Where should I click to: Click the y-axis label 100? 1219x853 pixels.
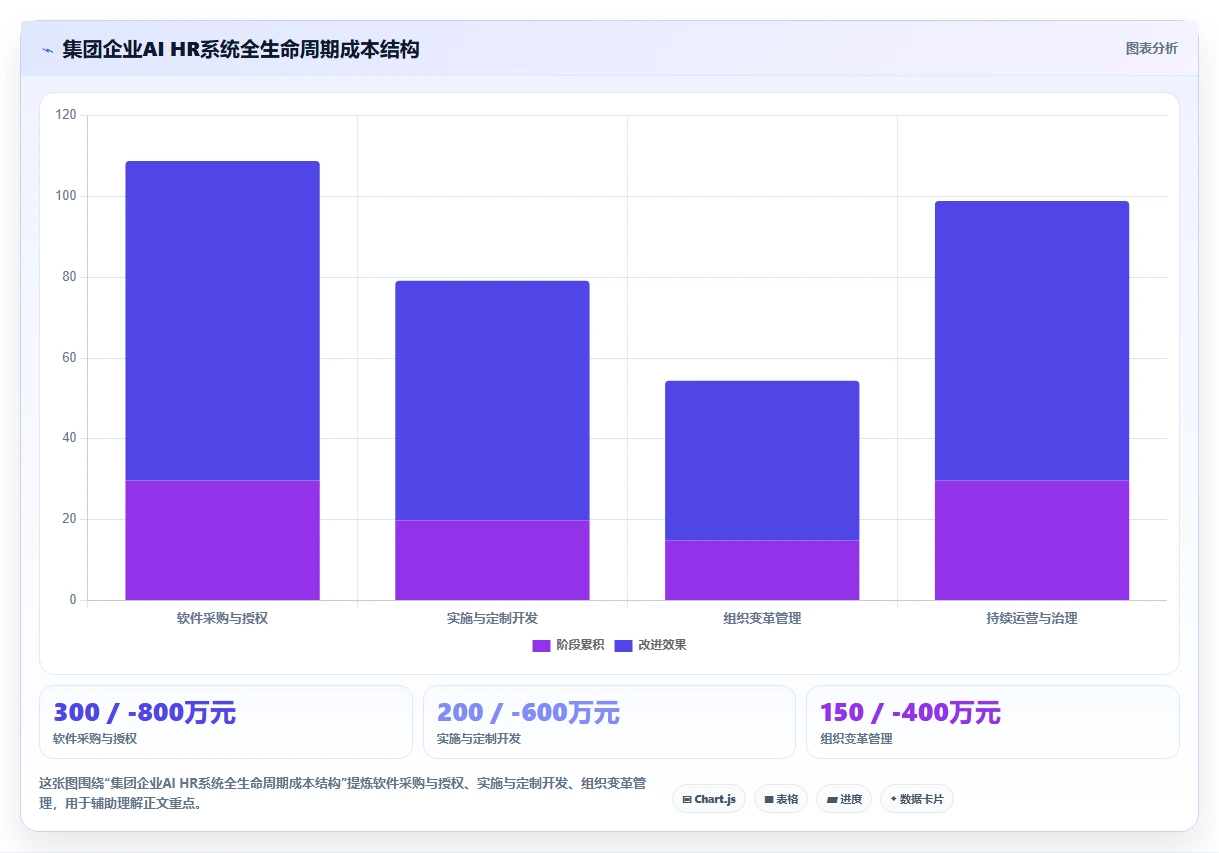coord(66,196)
